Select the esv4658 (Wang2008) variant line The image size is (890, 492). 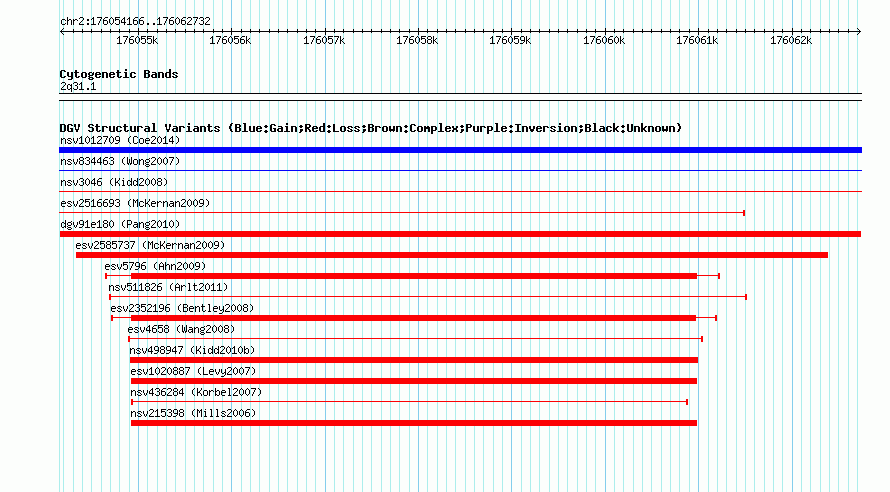coord(415,339)
